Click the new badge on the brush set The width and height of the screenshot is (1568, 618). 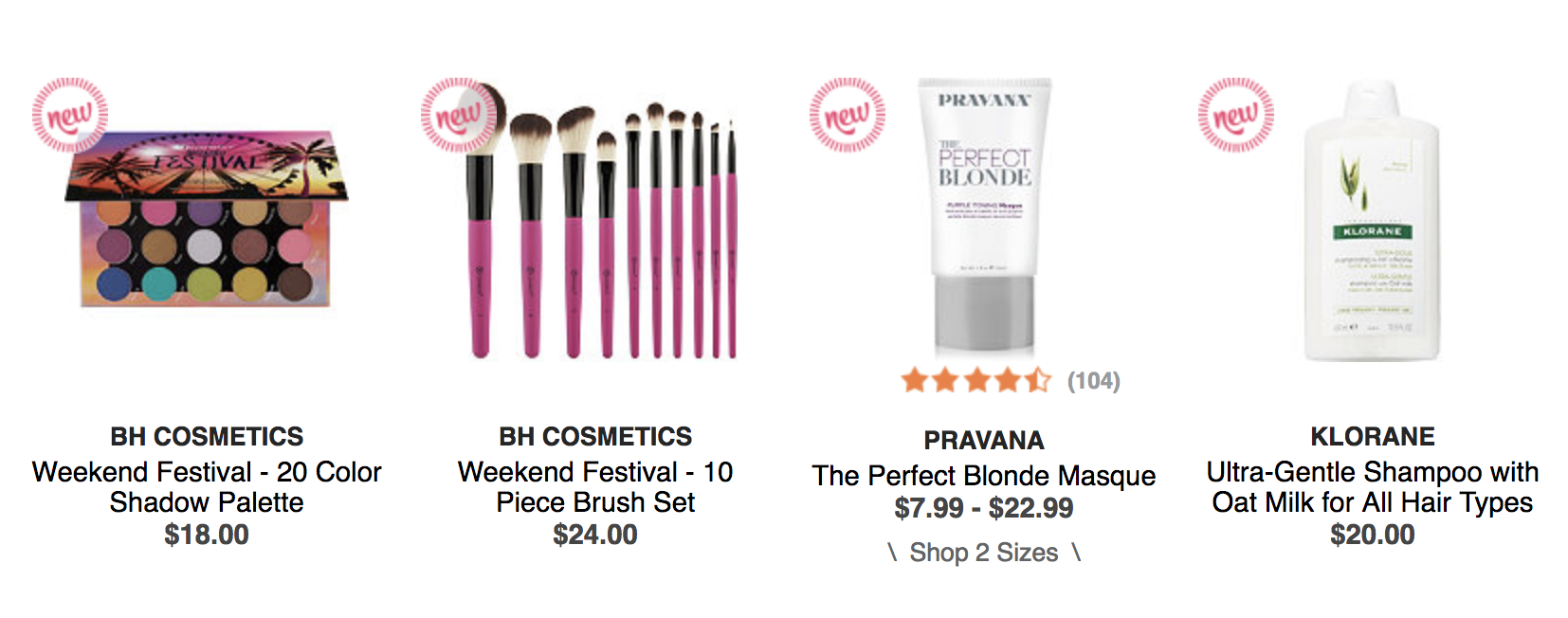click(x=459, y=116)
